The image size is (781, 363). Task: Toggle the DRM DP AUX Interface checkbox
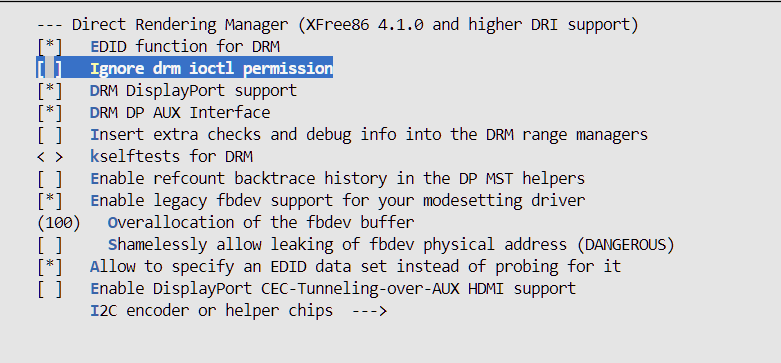click(50, 113)
